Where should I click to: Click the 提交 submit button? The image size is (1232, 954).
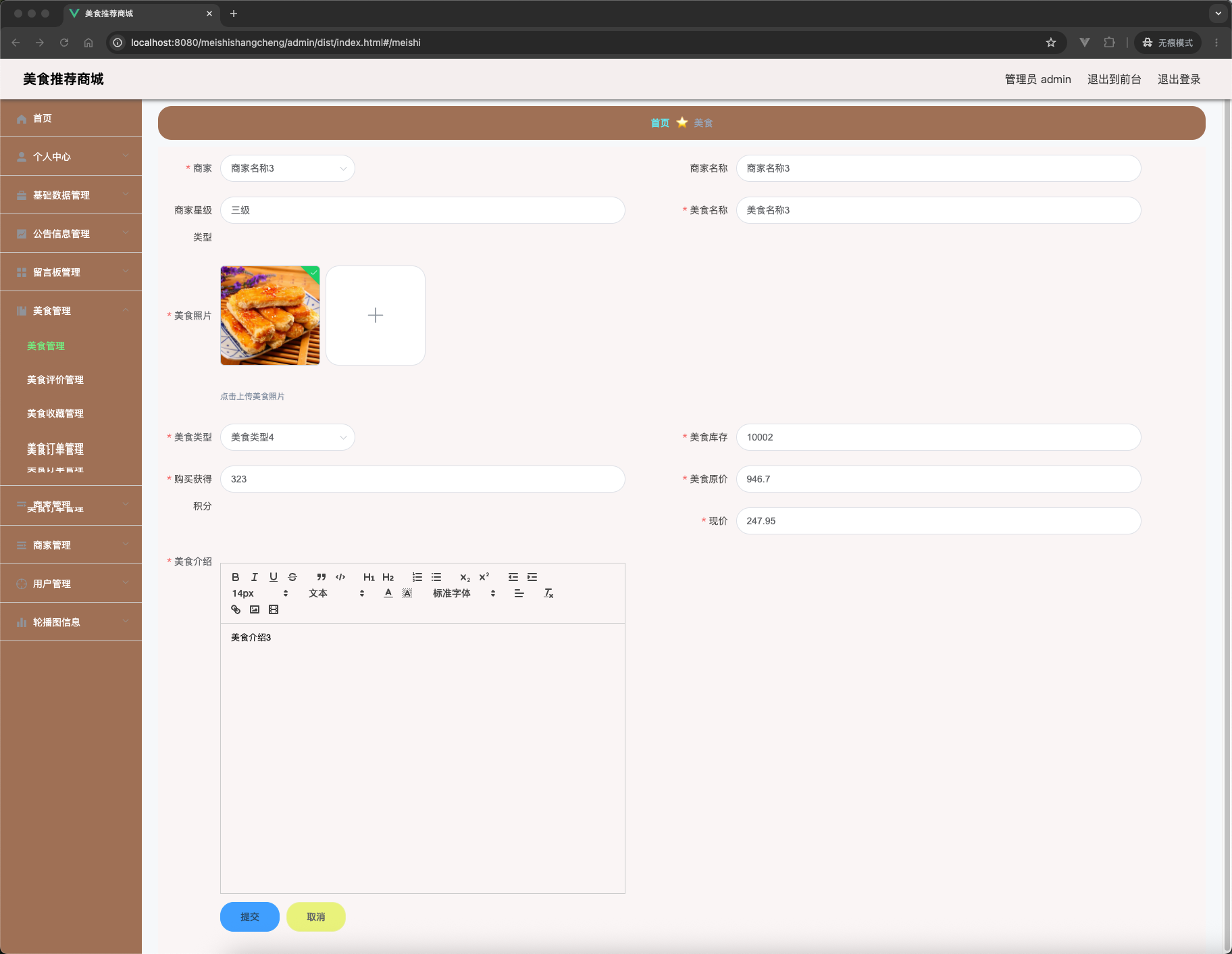click(250, 917)
